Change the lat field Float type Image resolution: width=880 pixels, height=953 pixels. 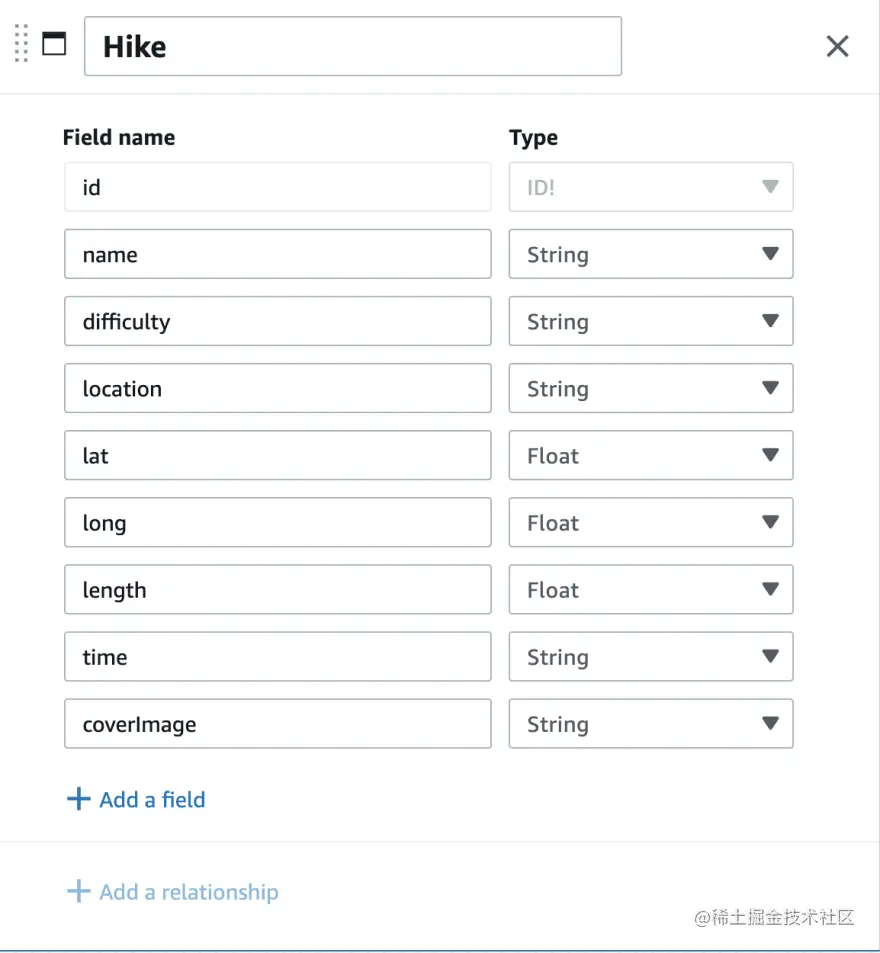coord(650,455)
